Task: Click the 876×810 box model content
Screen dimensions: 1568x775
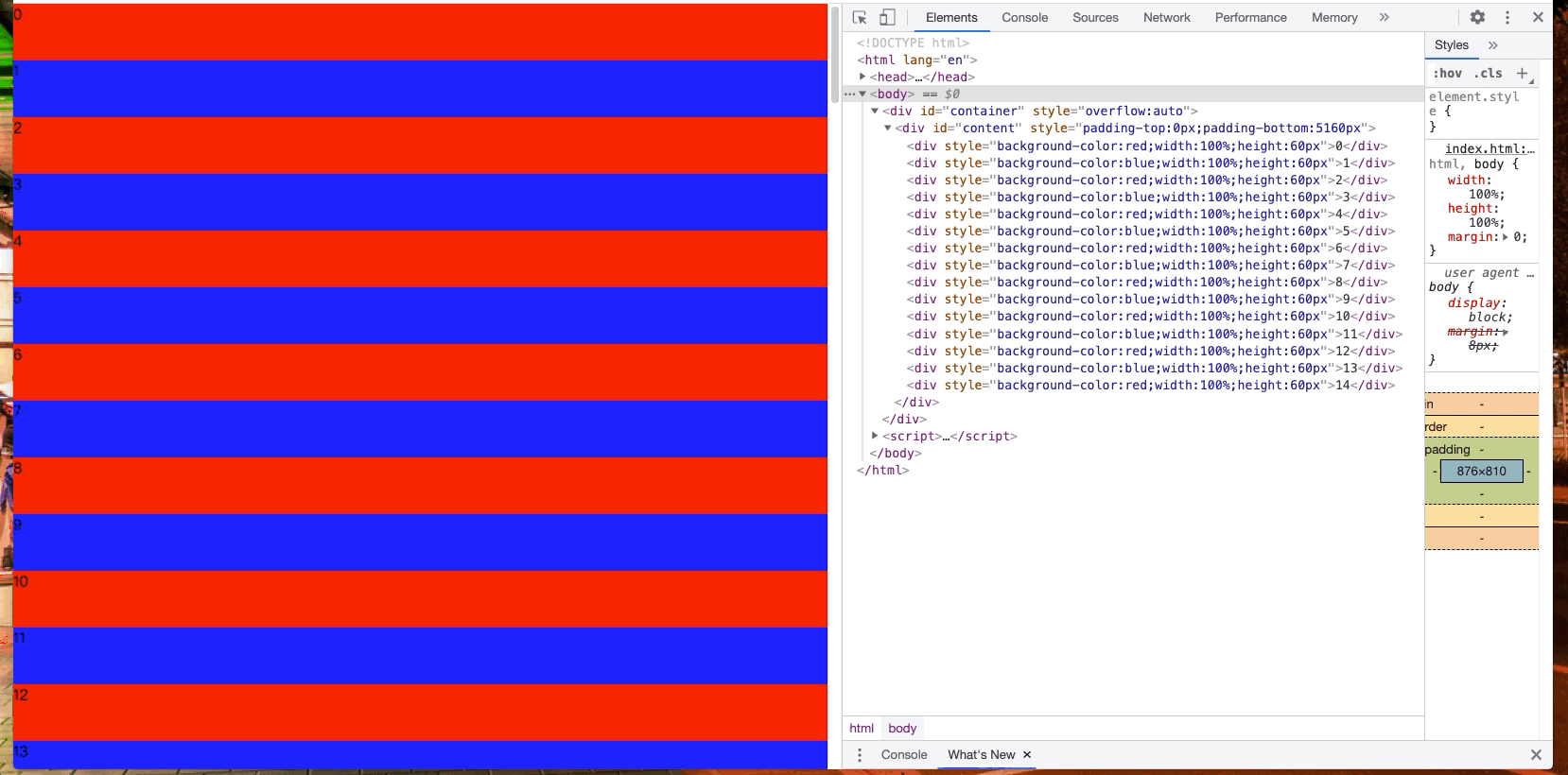Action: pyautogui.click(x=1481, y=471)
